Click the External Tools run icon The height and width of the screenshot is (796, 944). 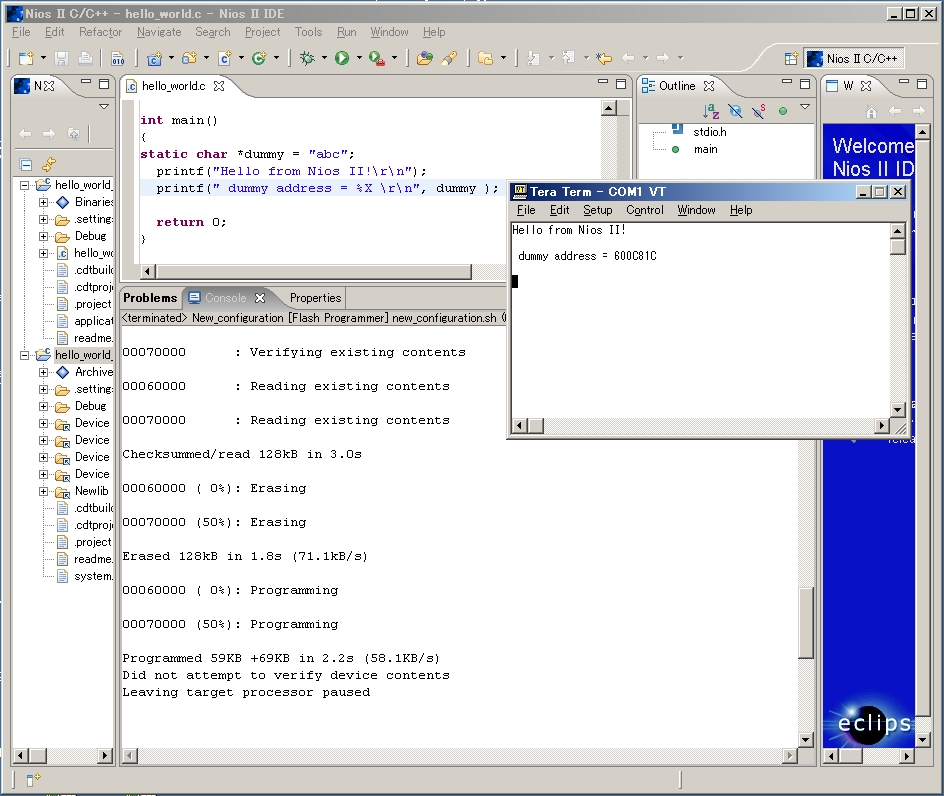click(376, 59)
